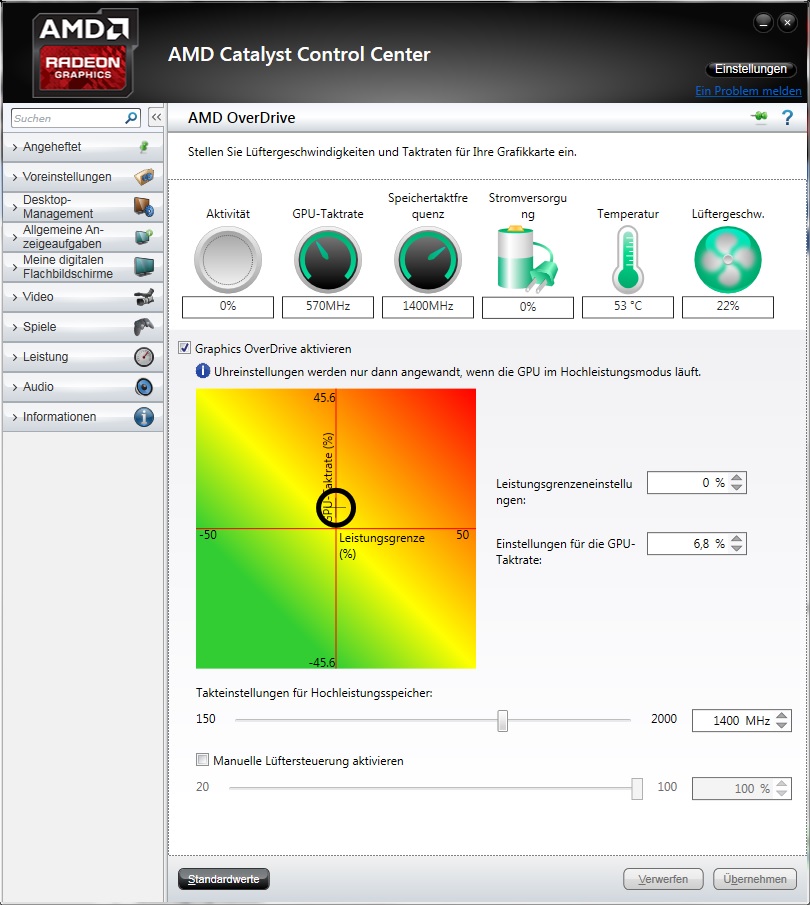This screenshot has width=810, height=905.
Task: Click the blue info icon beside Uhreinstellungen
Action: click(x=203, y=371)
